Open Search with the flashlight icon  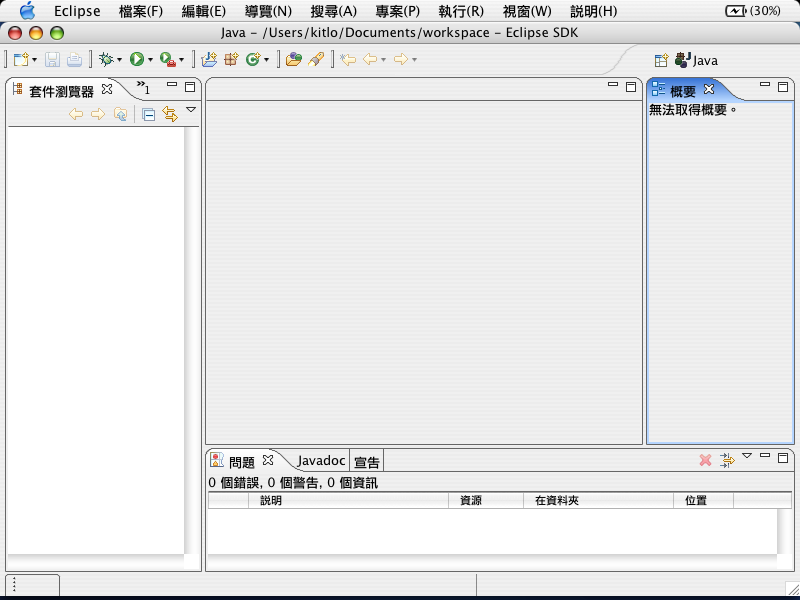click(316, 60)
